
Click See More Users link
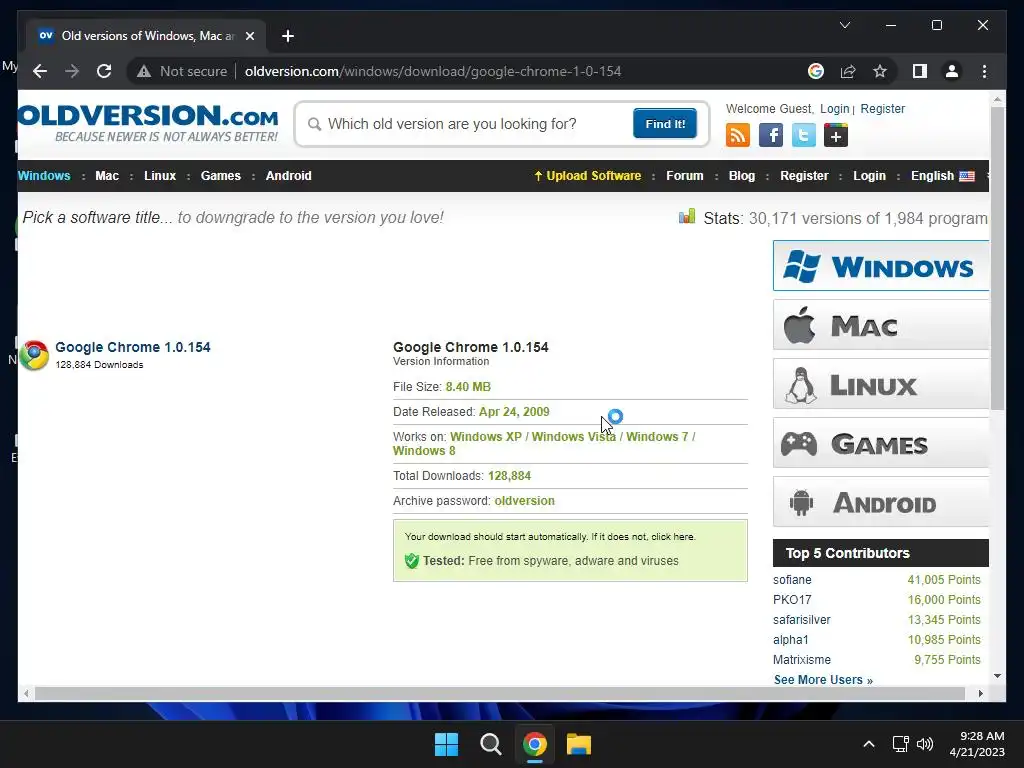click(823, 680)
